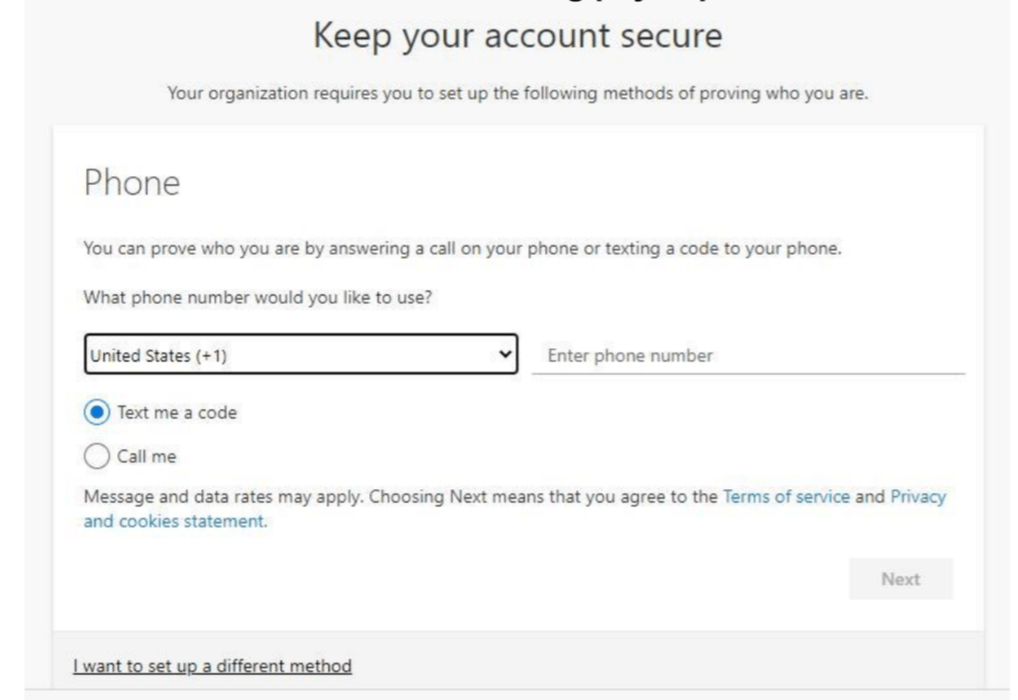Click the "You can prove who you are" description
The image size is (1018, 700).
tap(462, 249)
